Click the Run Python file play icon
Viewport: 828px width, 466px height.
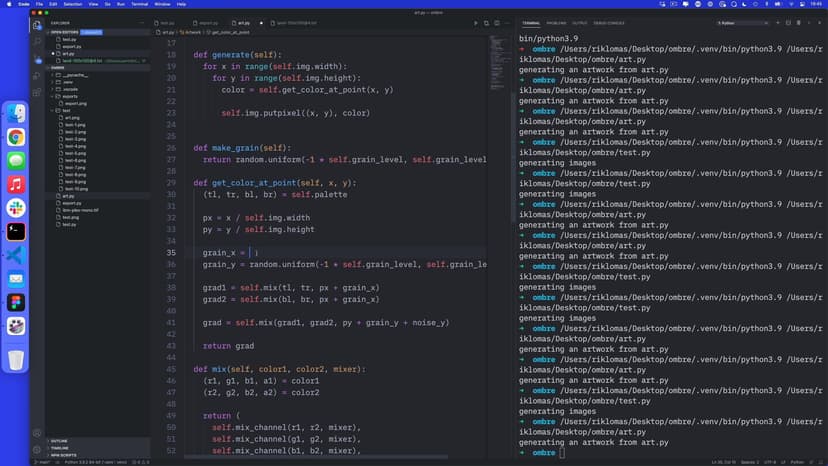tap(476, 22)
